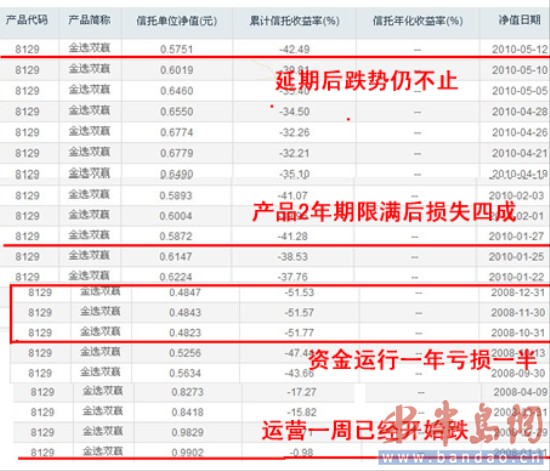Select the net value cell 0.4843

185,312
